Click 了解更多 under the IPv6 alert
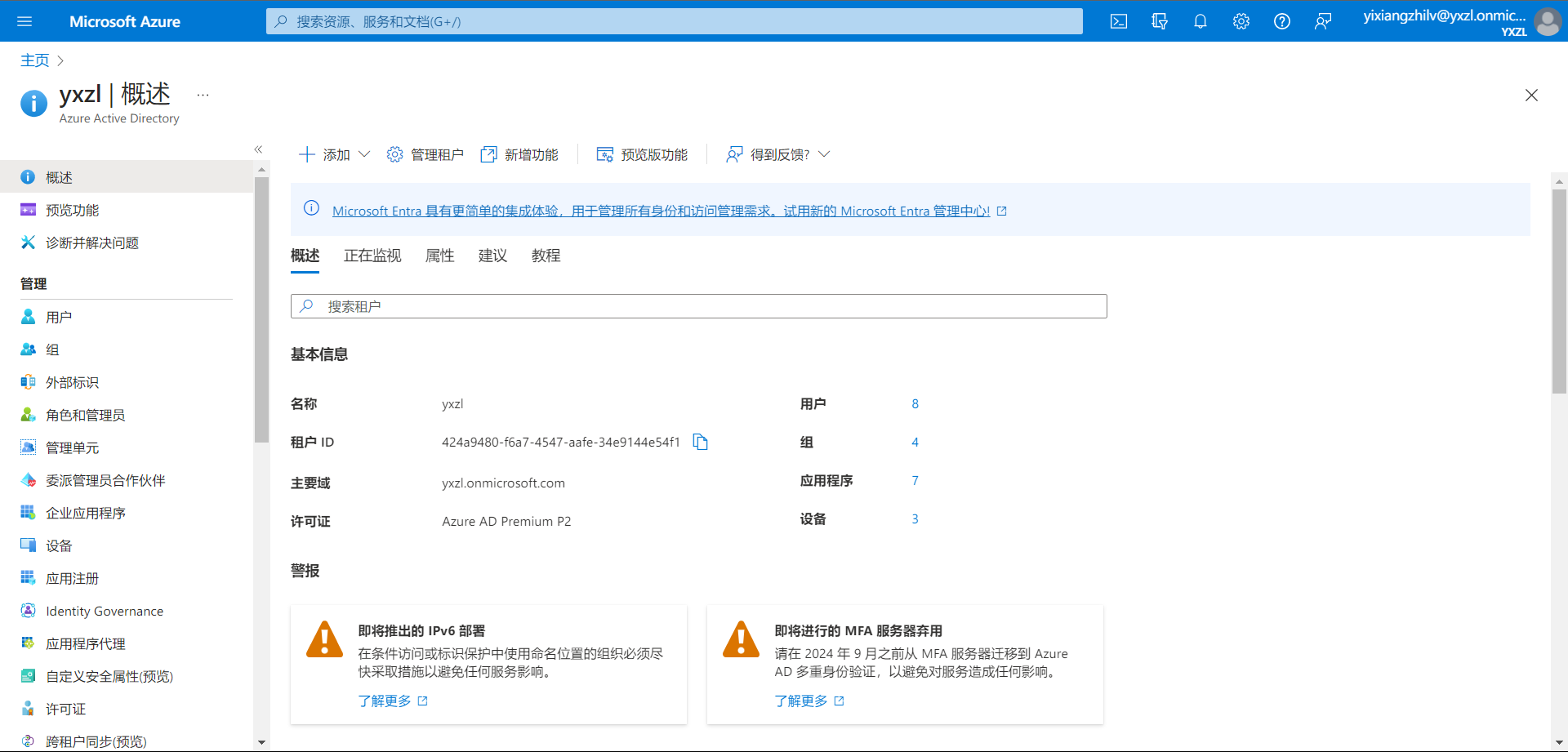Image resolution: width=1568 pixels, height=752 pixels. click(x=385, y=701)
